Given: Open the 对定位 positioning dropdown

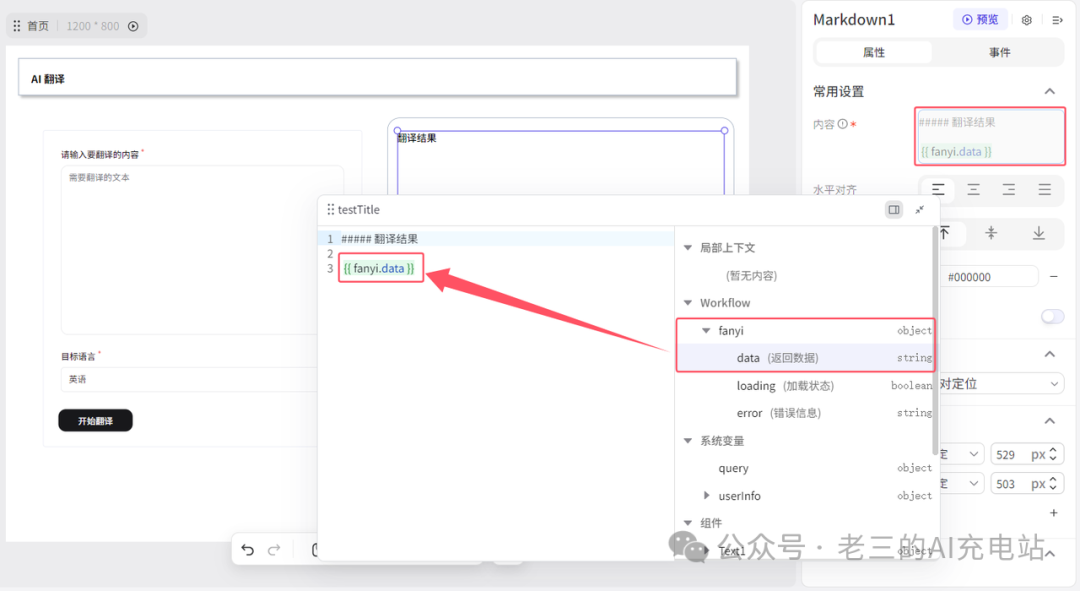Looking at the screenshot, I should point(1001,384).
